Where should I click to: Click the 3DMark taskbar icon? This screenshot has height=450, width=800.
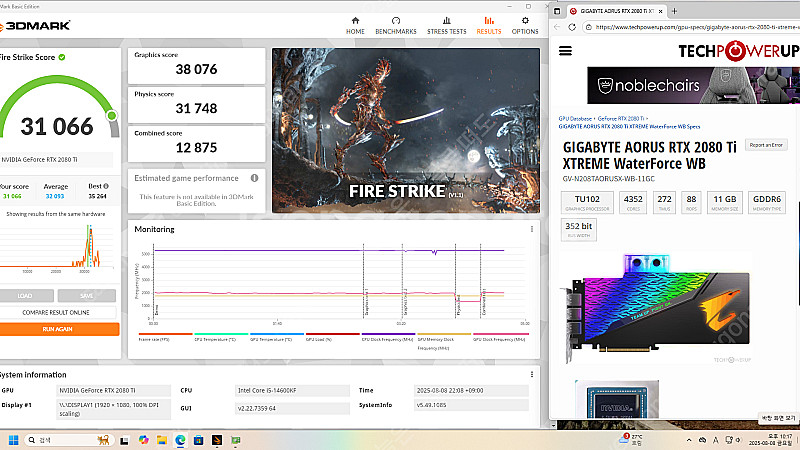[217, 440]
